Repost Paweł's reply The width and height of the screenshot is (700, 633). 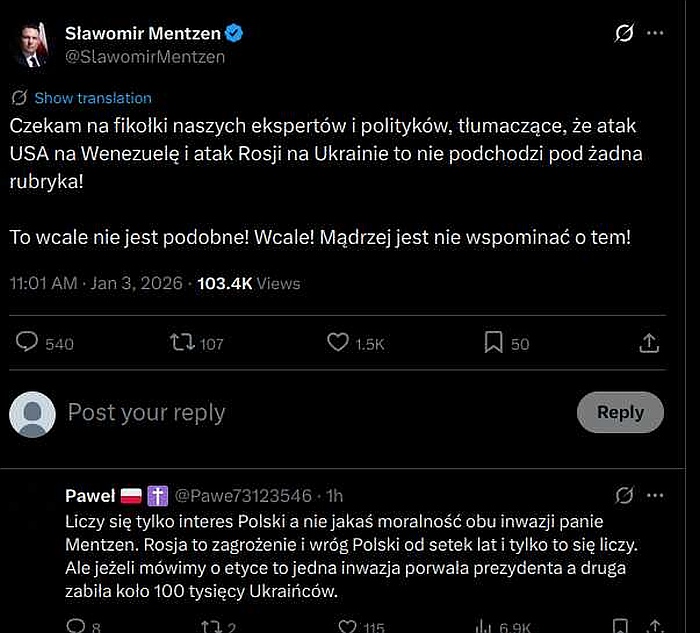coord(211,626)
